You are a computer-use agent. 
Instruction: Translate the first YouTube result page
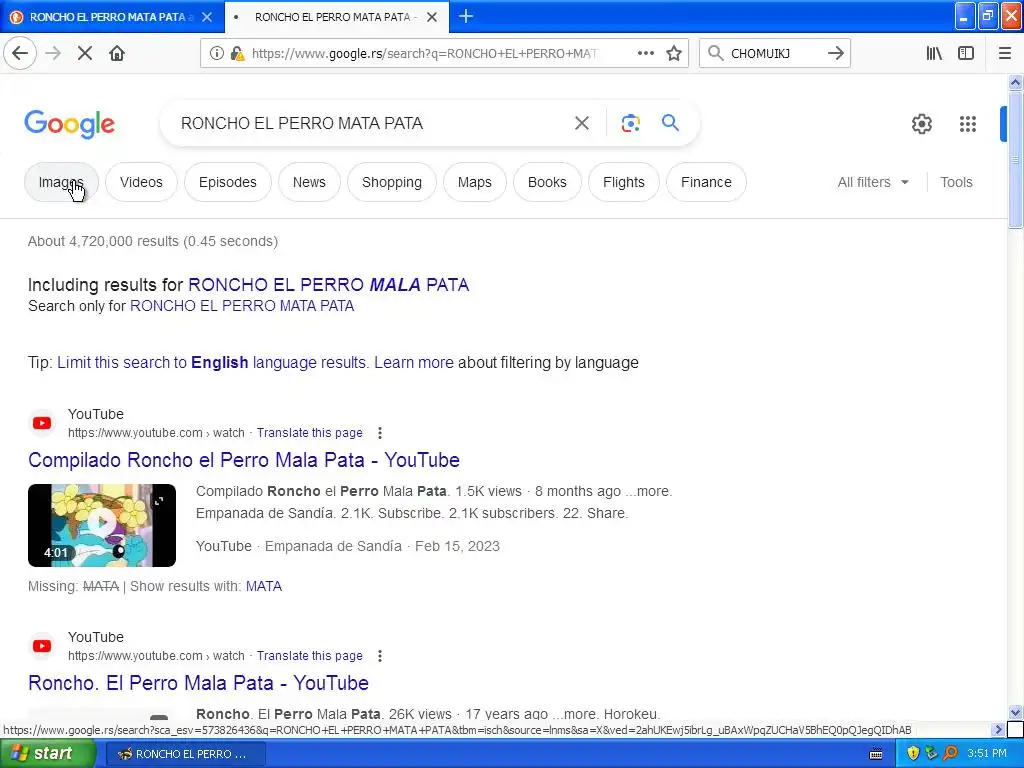tap(310, 433)
